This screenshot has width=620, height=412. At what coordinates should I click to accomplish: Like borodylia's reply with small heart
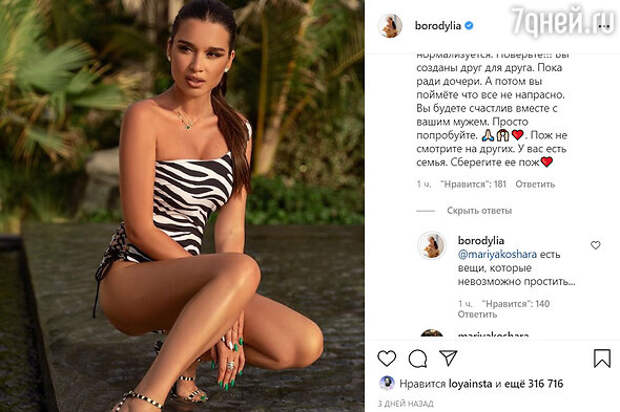coord(595,245)
